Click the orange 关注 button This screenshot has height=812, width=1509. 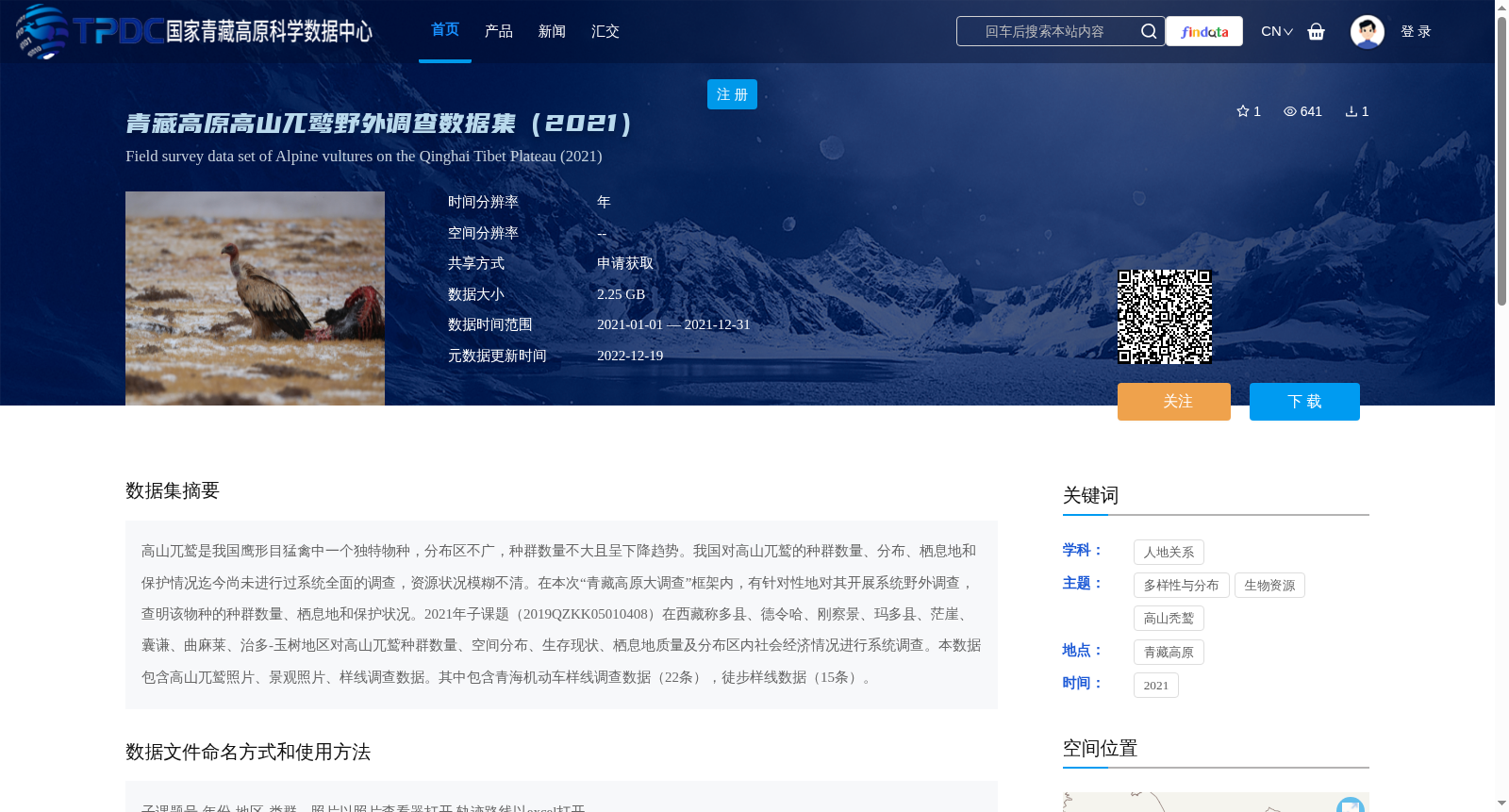click(x=1174, y=402)
